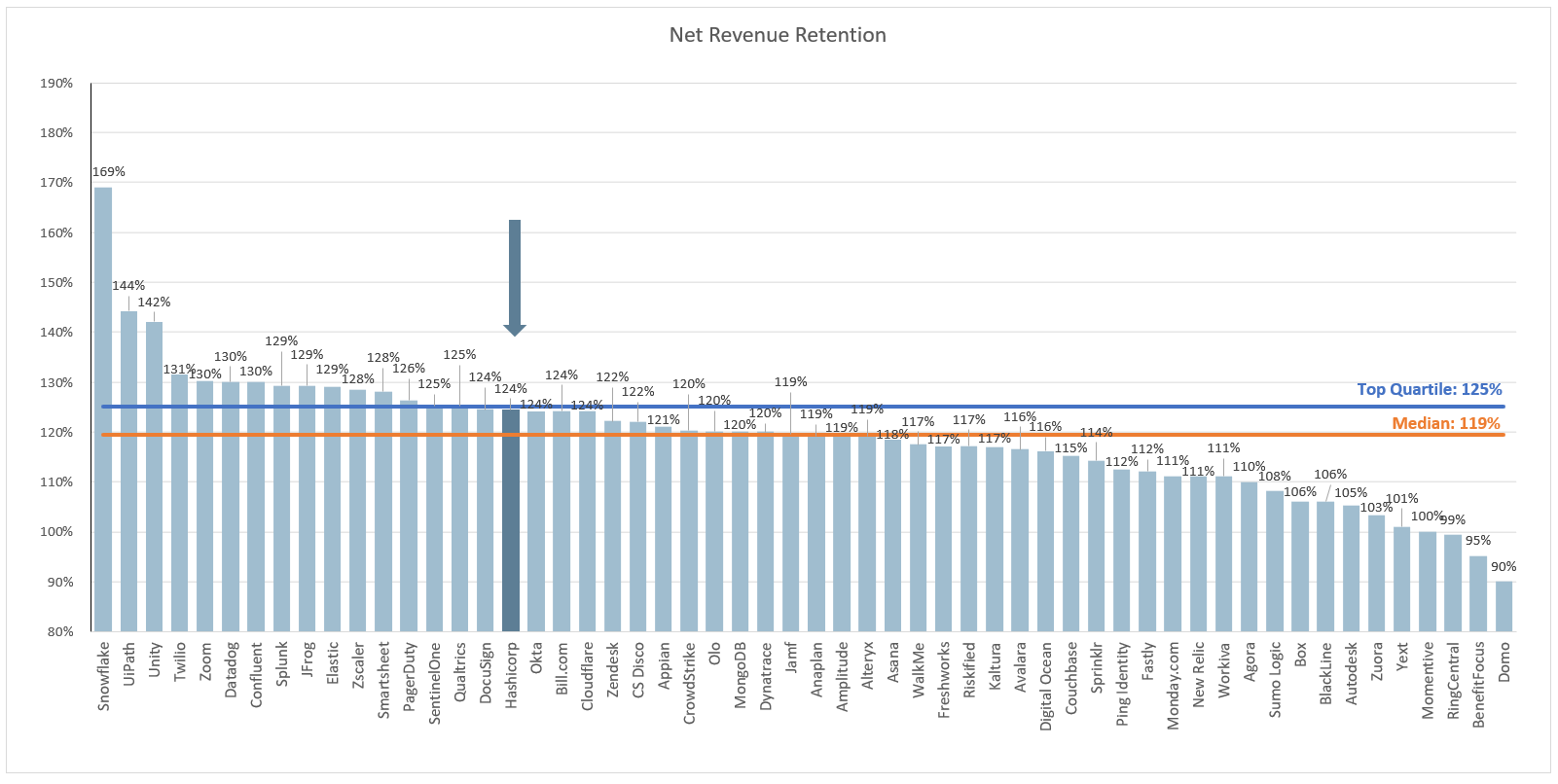Select the Domo bar at 90%
This screenshot has width=1558, height=784.
click(x=1504, y=606)
